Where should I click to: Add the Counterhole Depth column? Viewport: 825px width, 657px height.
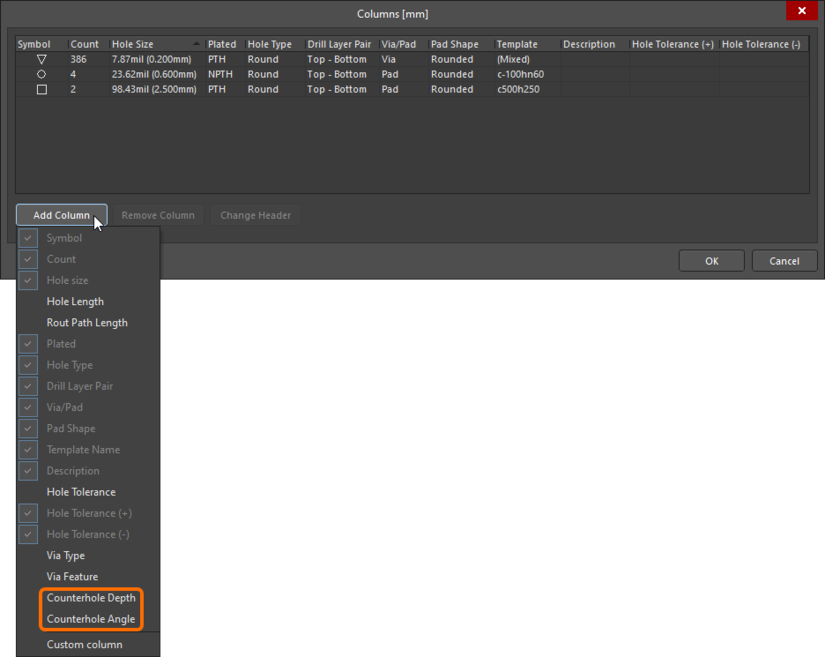[91, 597]
